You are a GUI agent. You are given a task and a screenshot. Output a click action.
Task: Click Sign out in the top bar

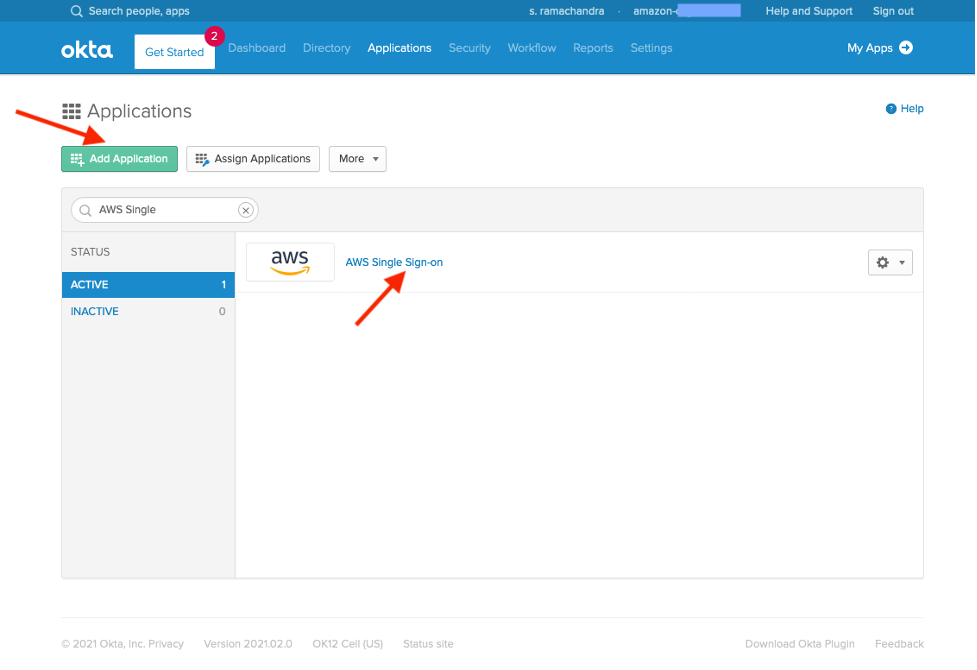point(892,11)
